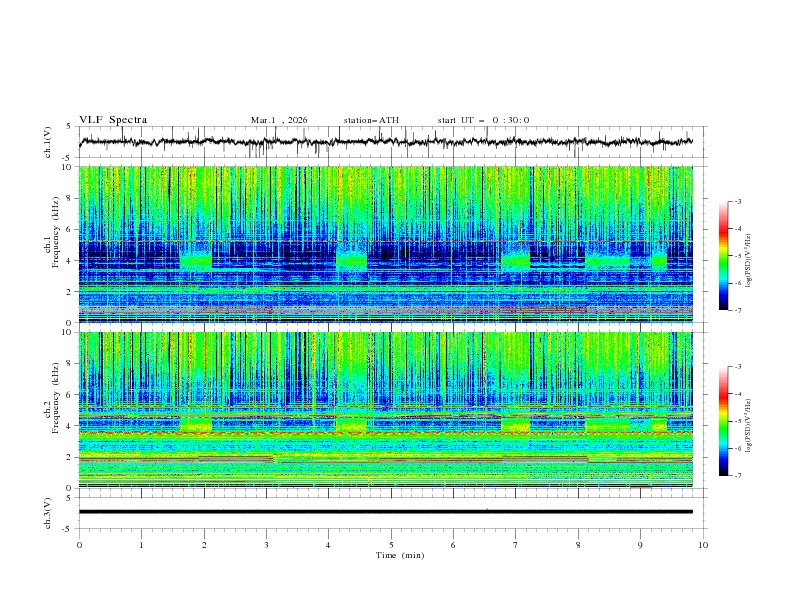Viewport: 792px width, 612px height.
Task: Click the "-6" tick on ch.2 colorbar
Action: [x=738, y=448]
